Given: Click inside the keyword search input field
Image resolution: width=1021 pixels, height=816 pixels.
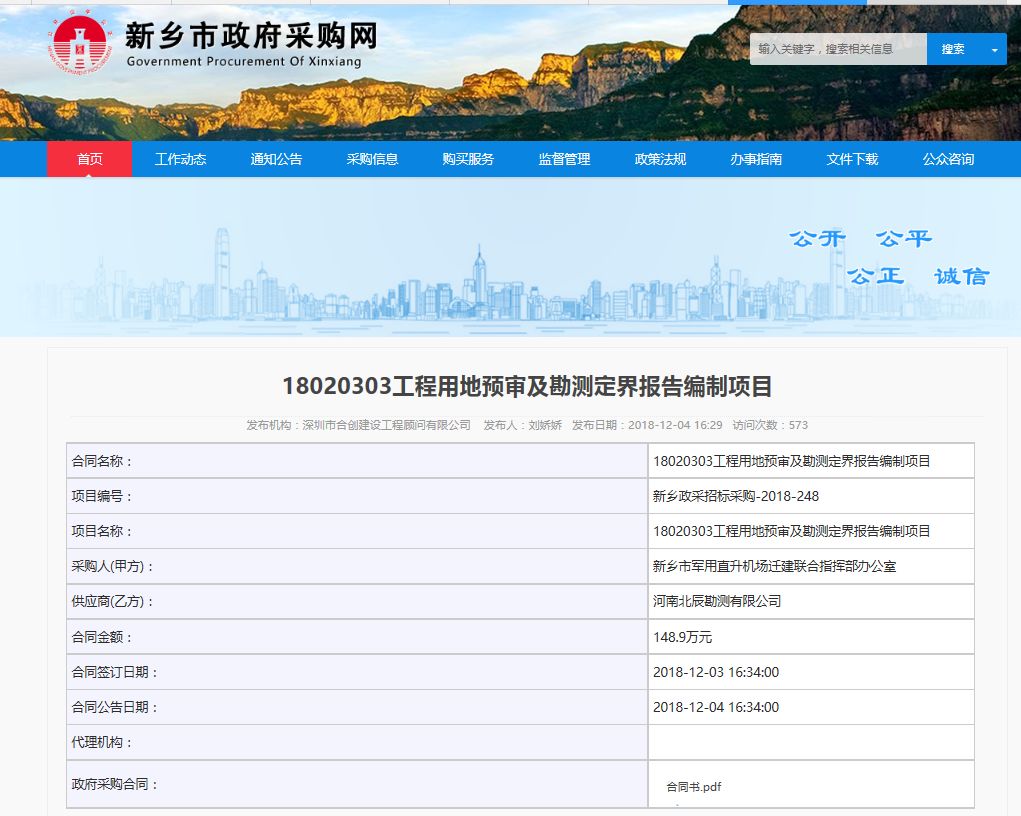Looking at the screenshot, I should (840, 47).
